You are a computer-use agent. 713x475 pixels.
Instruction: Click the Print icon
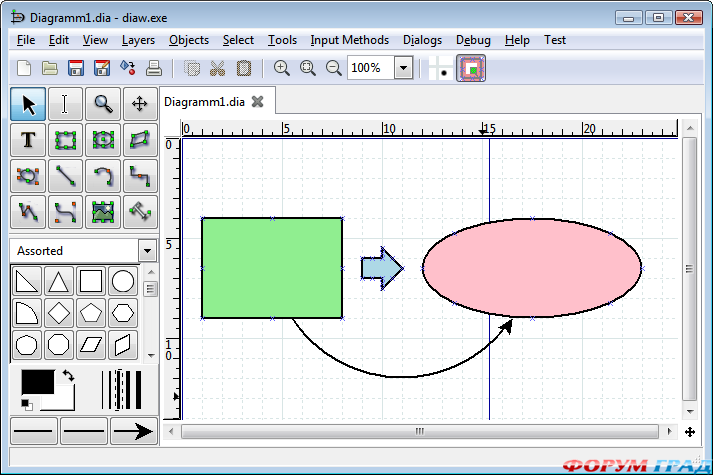pyautogui.click(x=154, y=68)
